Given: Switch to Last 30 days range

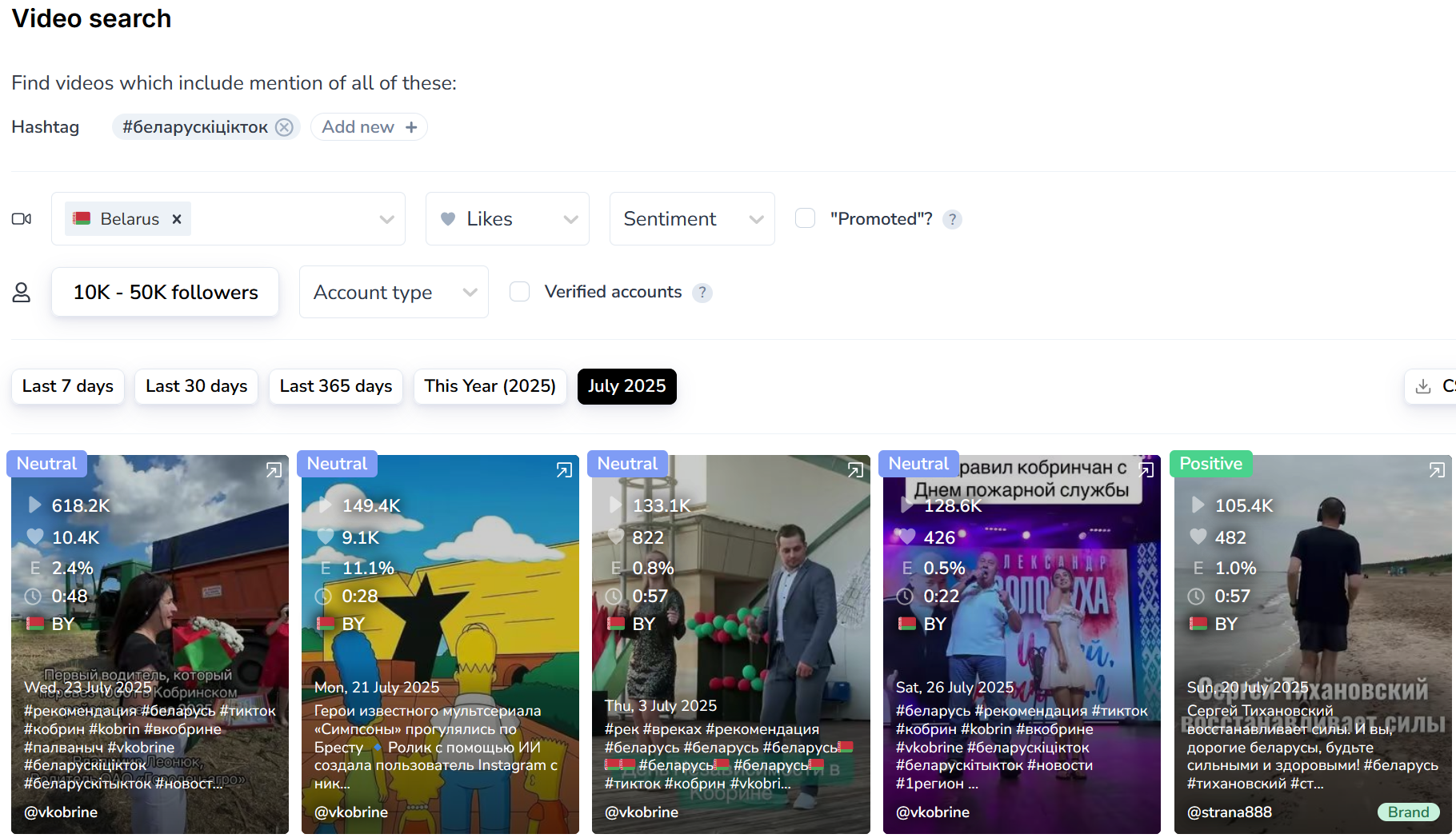Looking at the screenshot, I should [x=196, y=386].
